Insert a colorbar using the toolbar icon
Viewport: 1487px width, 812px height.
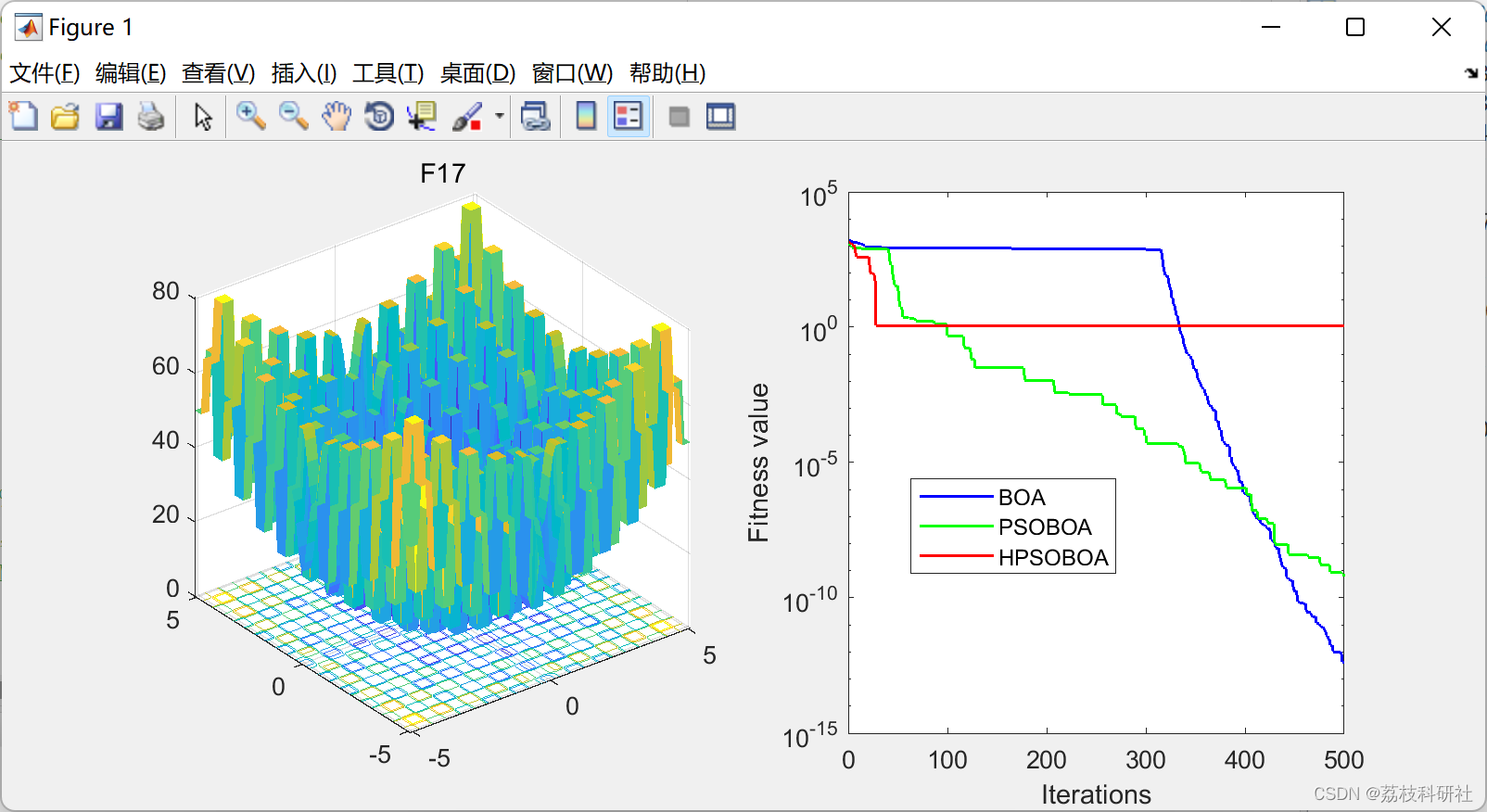[586, 117]
